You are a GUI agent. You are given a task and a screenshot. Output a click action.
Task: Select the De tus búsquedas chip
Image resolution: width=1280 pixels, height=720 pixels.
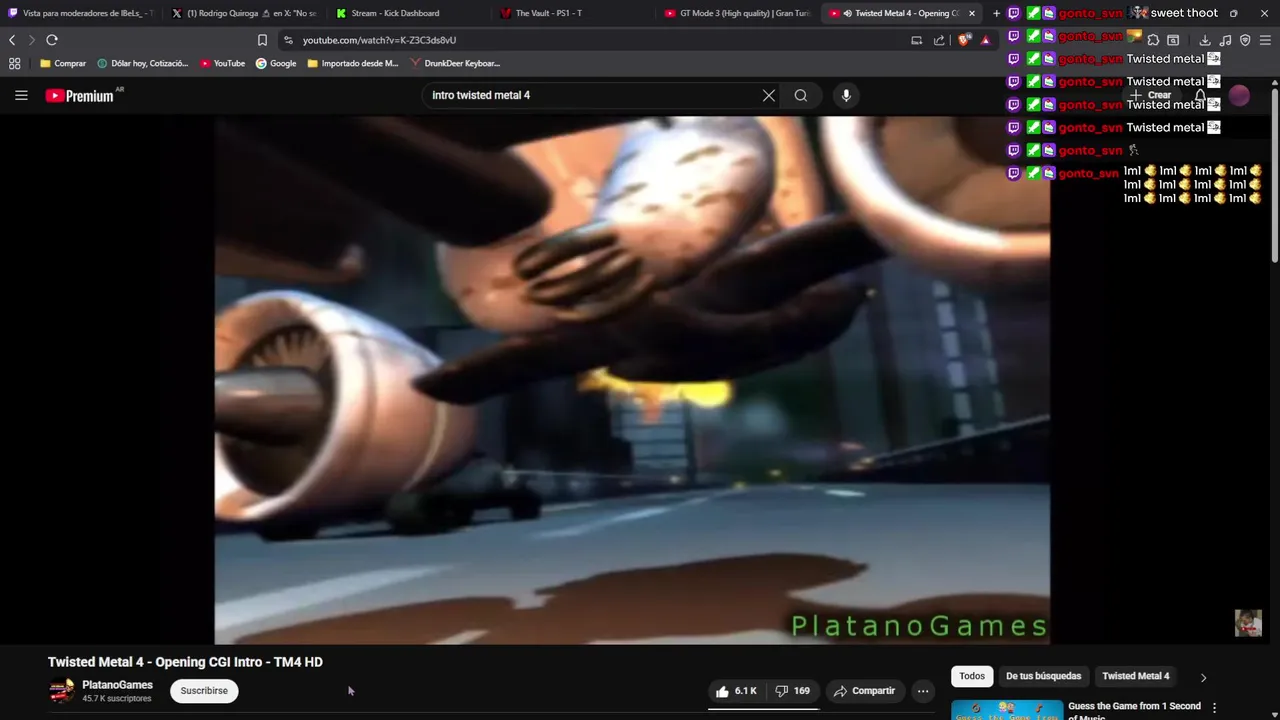(x=1043, y=676)
